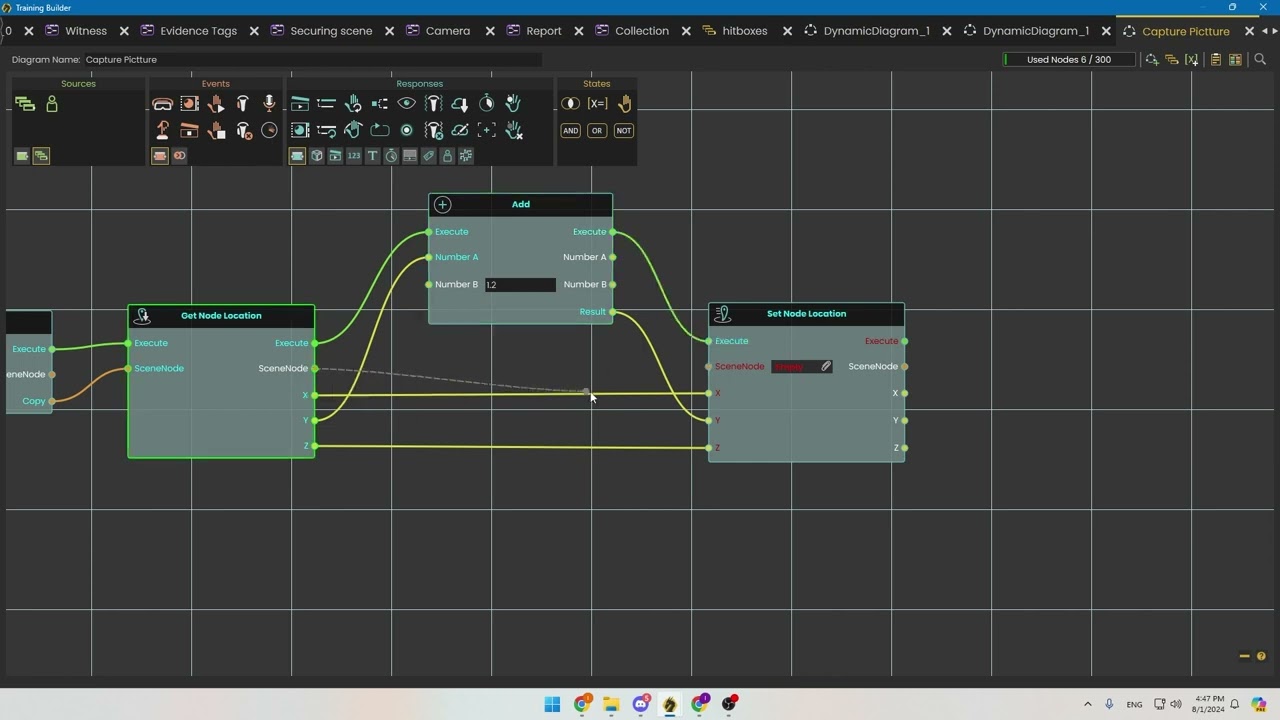
Task: Insert the NOT logic state
Action: pyautogui.click(x=623, y=131)
